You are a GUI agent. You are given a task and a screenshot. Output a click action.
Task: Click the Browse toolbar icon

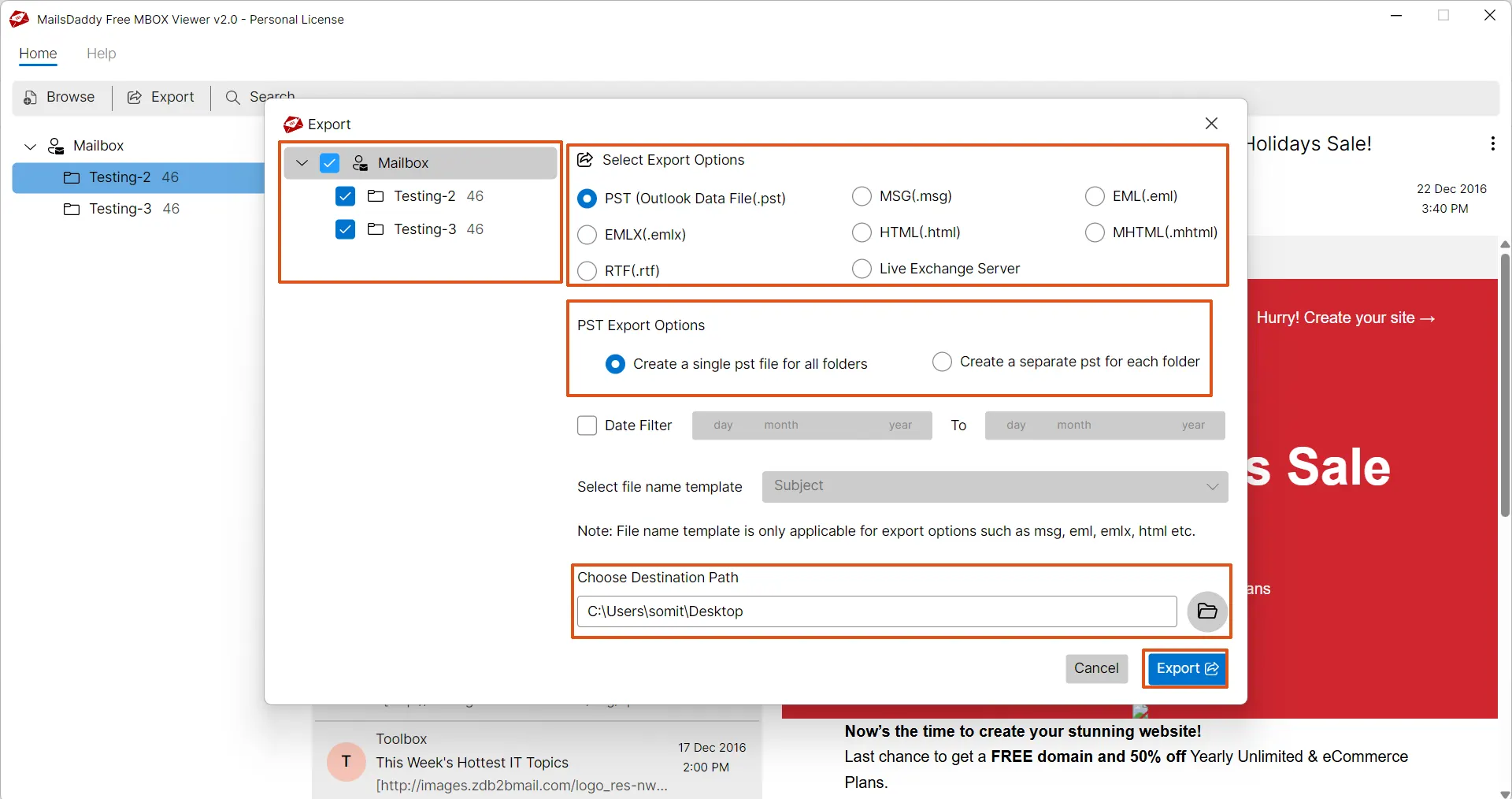(x=31, y=97)
